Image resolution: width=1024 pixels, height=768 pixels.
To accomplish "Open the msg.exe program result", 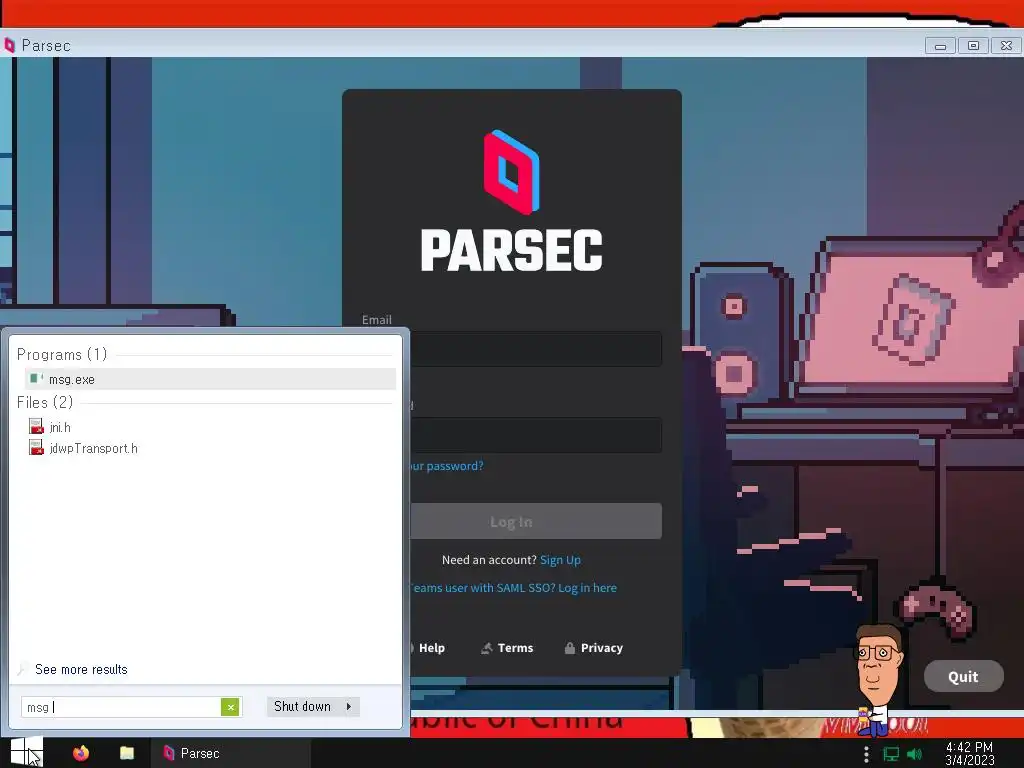I will point(210,379).
